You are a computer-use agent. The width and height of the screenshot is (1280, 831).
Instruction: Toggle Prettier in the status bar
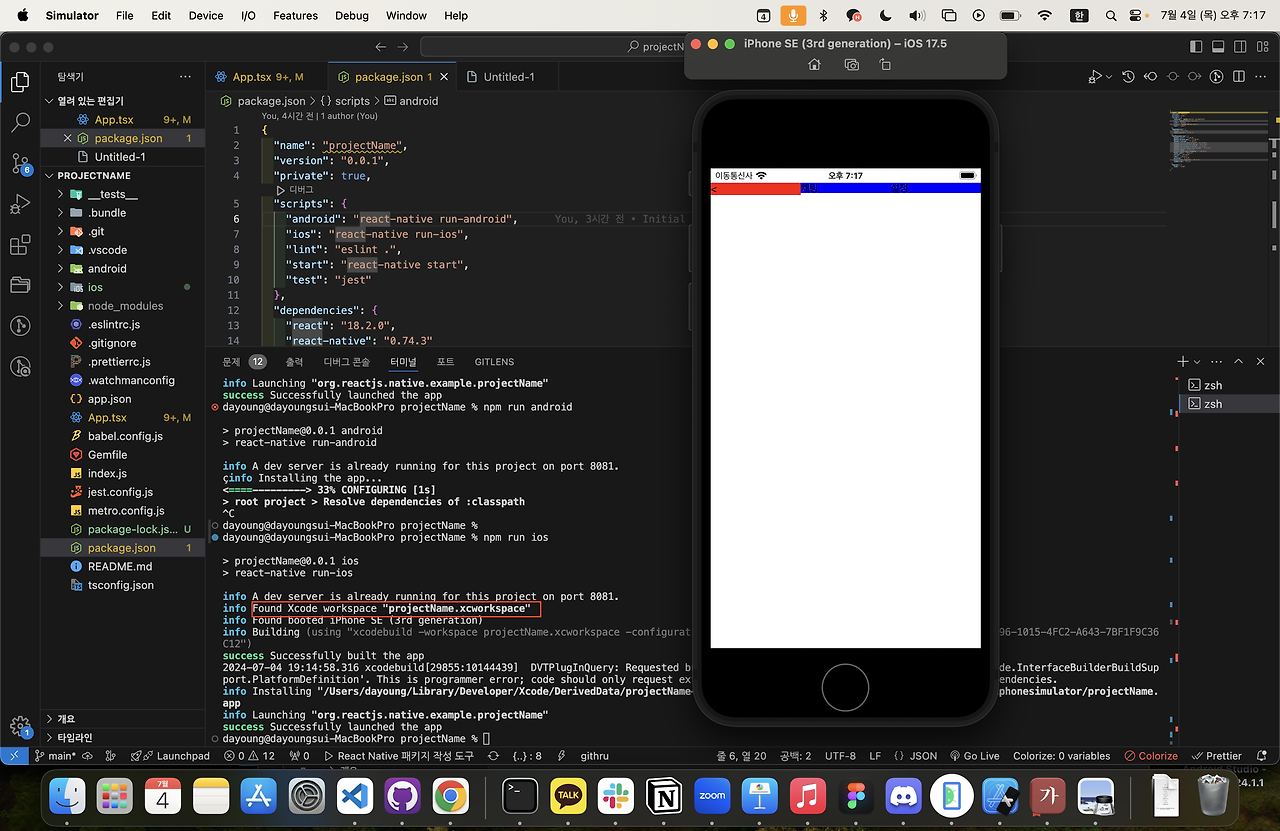coord(1216,756)
